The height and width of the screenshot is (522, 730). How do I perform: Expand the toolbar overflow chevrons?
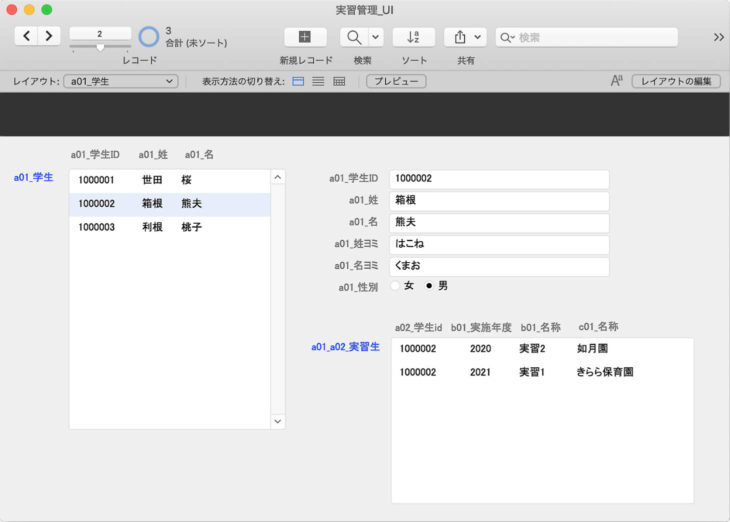(x=718, y=37)
